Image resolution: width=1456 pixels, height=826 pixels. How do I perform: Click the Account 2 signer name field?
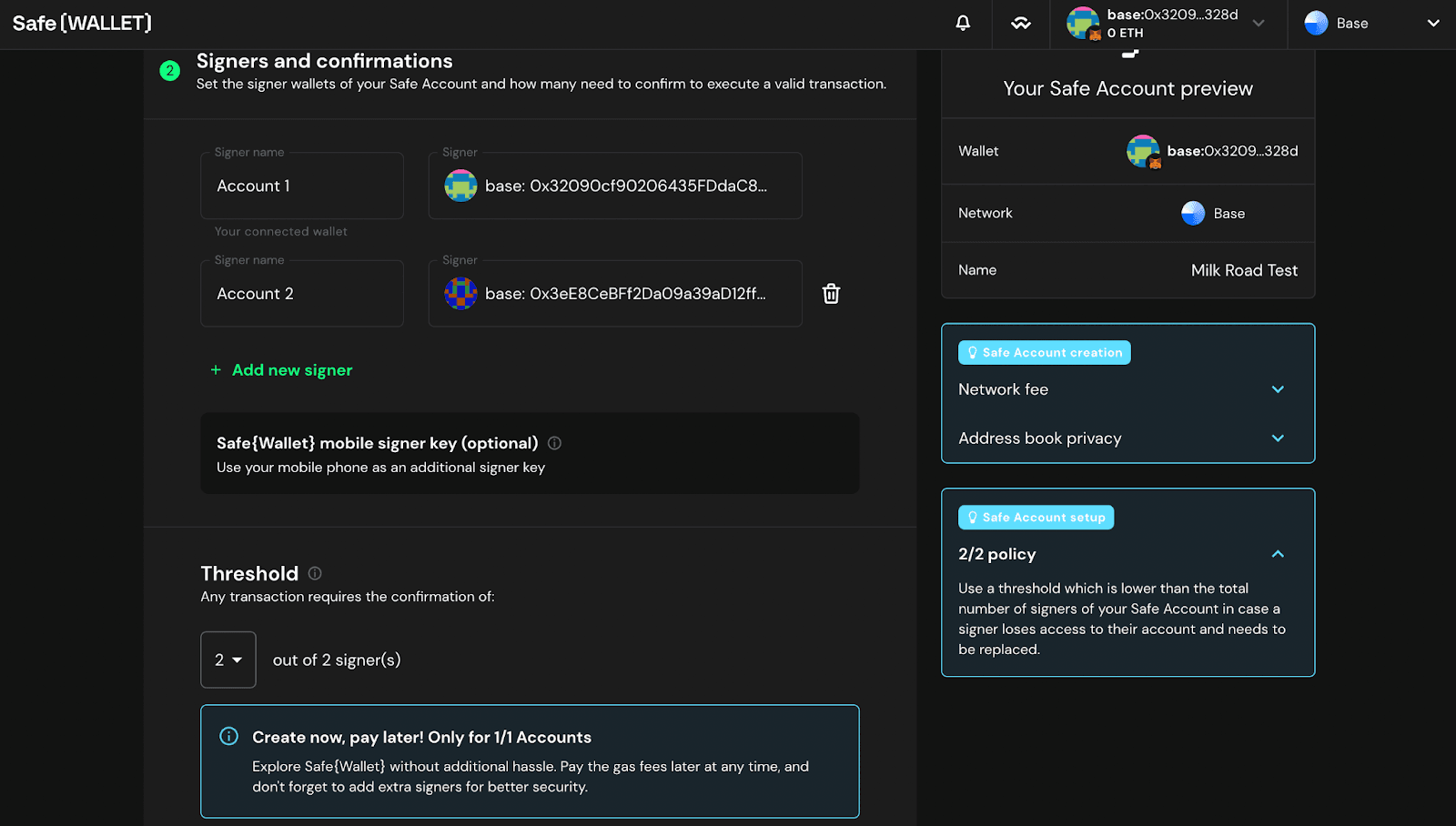[x=301, y=293]
